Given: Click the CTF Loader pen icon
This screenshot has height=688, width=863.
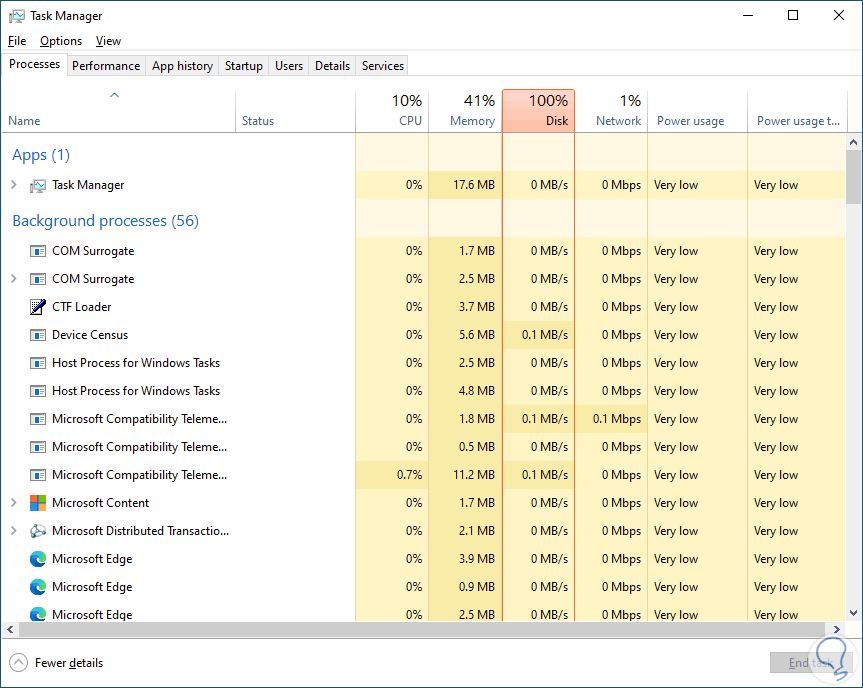Looking at the screenshot, I should (x=38, y=307).
